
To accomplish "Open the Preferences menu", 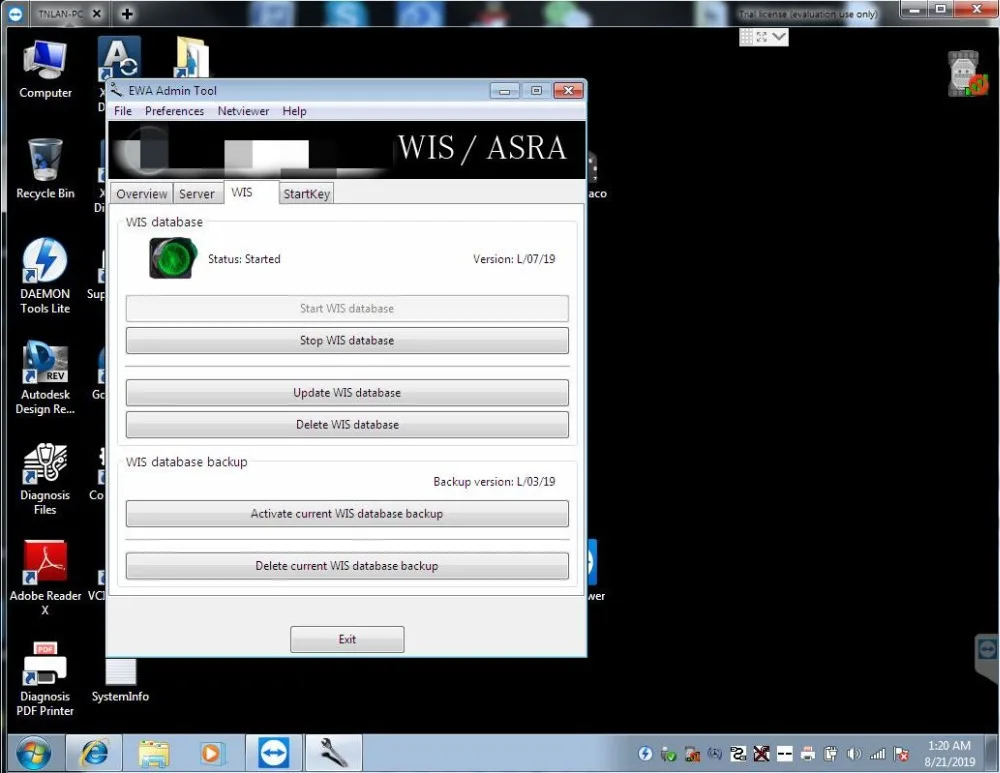I will (174, 111).
